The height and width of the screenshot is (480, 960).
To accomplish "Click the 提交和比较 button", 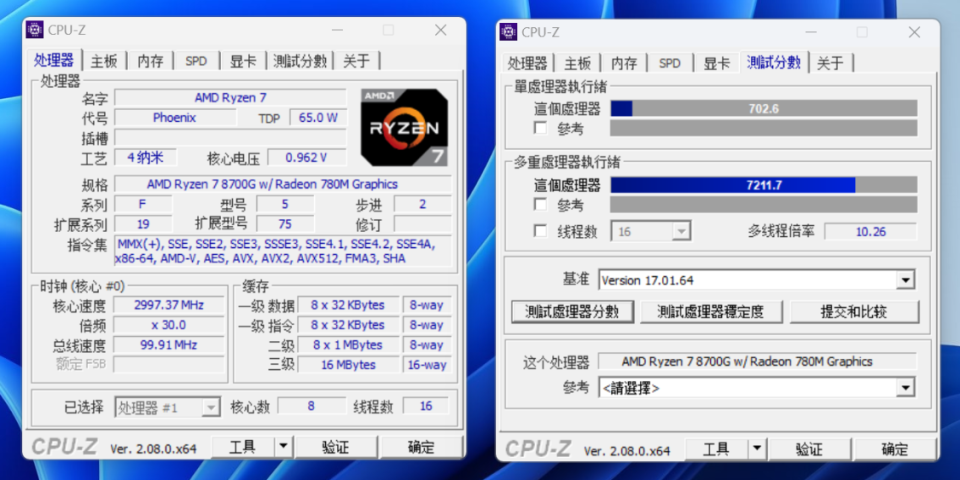I will tap(854, 312).
